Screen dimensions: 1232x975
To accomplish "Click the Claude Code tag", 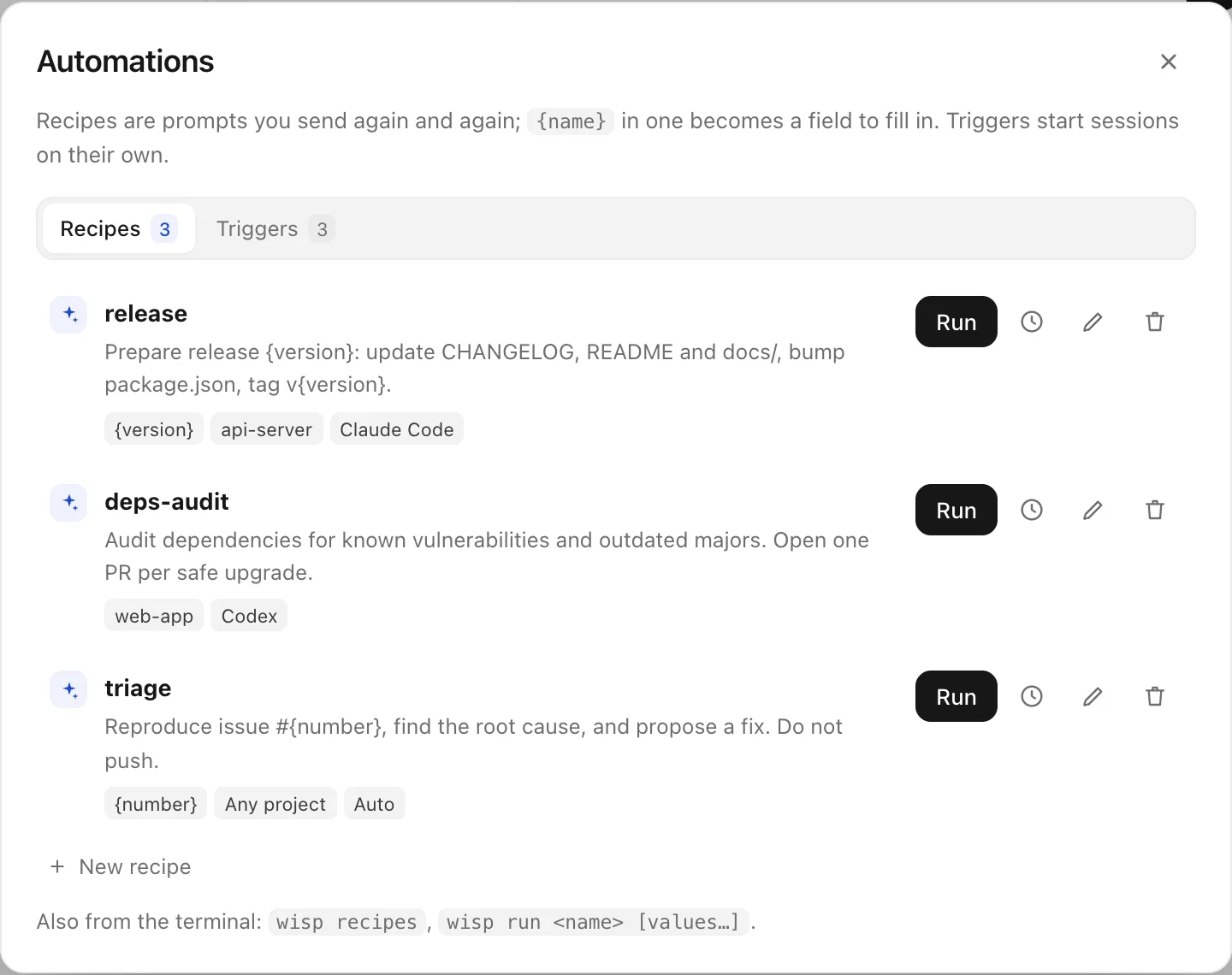I will [x=397, y=429].
